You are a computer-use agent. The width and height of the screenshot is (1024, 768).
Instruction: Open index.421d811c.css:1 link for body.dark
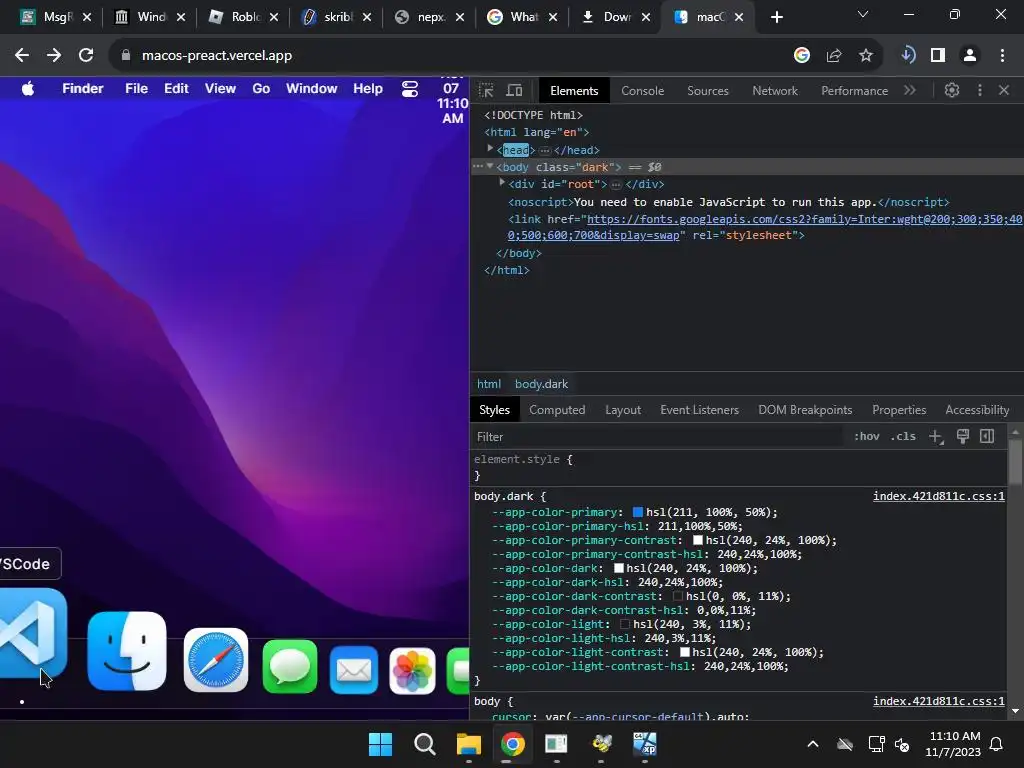click(x=938, y=496)
